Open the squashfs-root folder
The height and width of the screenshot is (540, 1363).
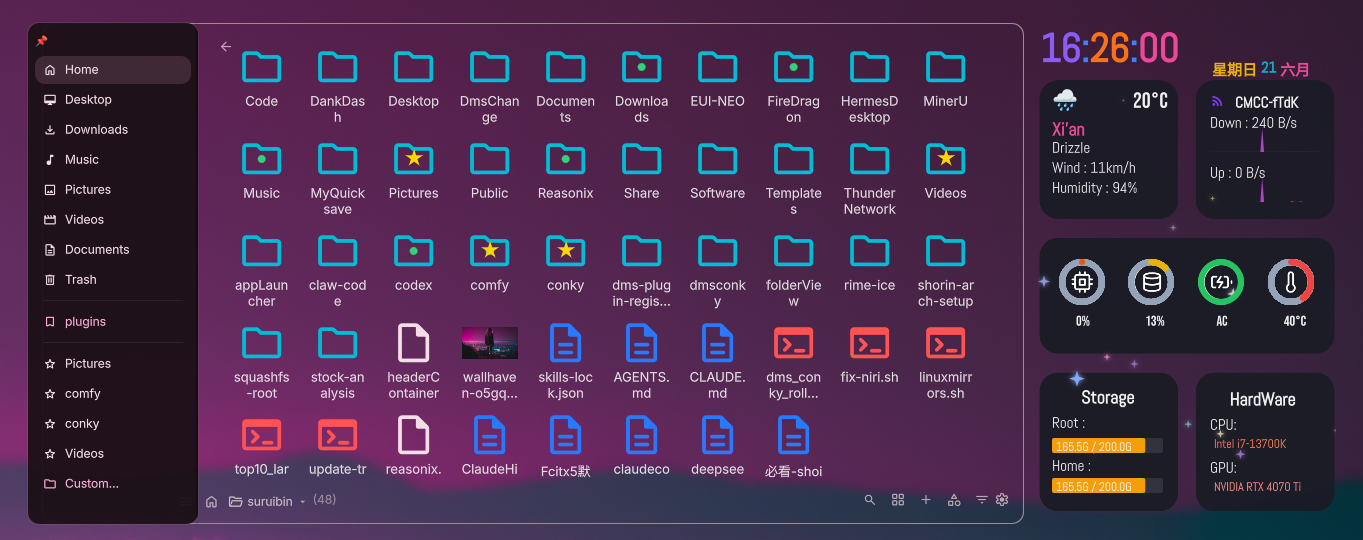click(262, 362)
